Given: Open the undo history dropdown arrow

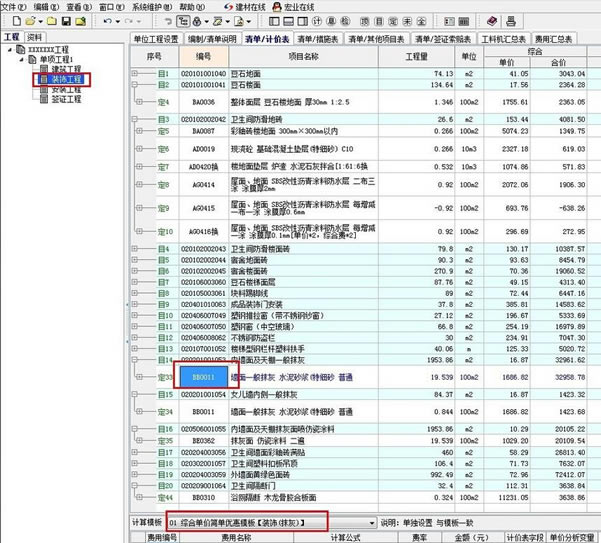Looking at the screenshot, I should coord(118,21).
